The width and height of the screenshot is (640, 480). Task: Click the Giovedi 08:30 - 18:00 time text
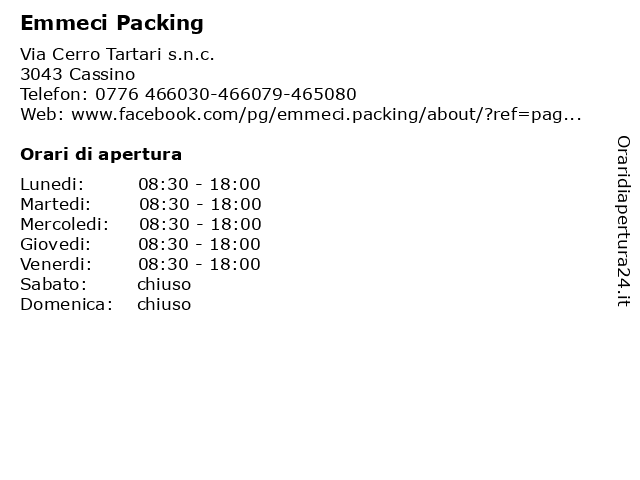(199, 244)
